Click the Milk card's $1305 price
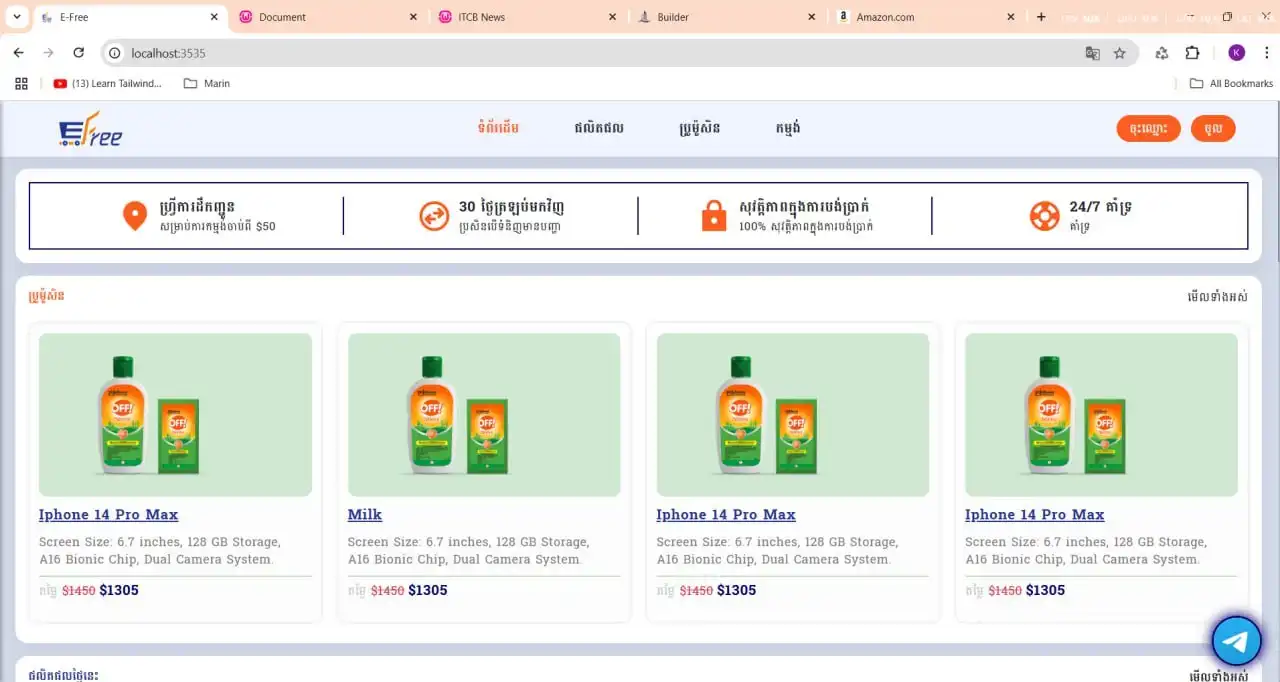This screenshot has width=1280, height=682. pyautogui.click(x=427, y=591)
